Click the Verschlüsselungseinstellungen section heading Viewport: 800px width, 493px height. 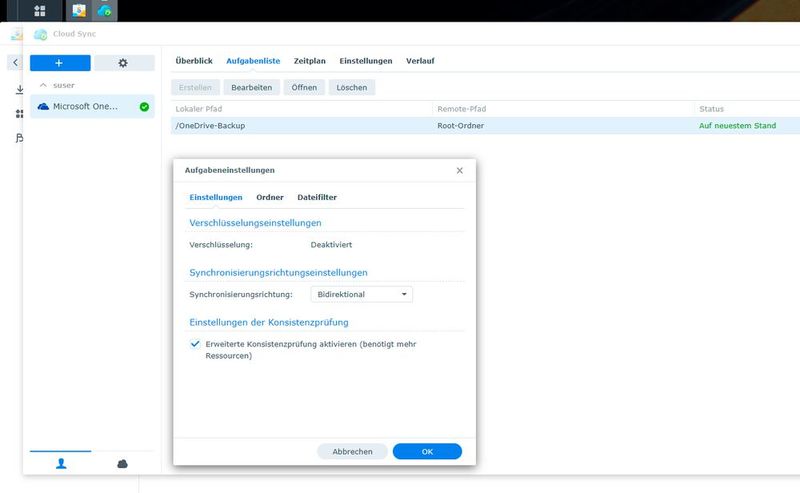click(255, 223)
